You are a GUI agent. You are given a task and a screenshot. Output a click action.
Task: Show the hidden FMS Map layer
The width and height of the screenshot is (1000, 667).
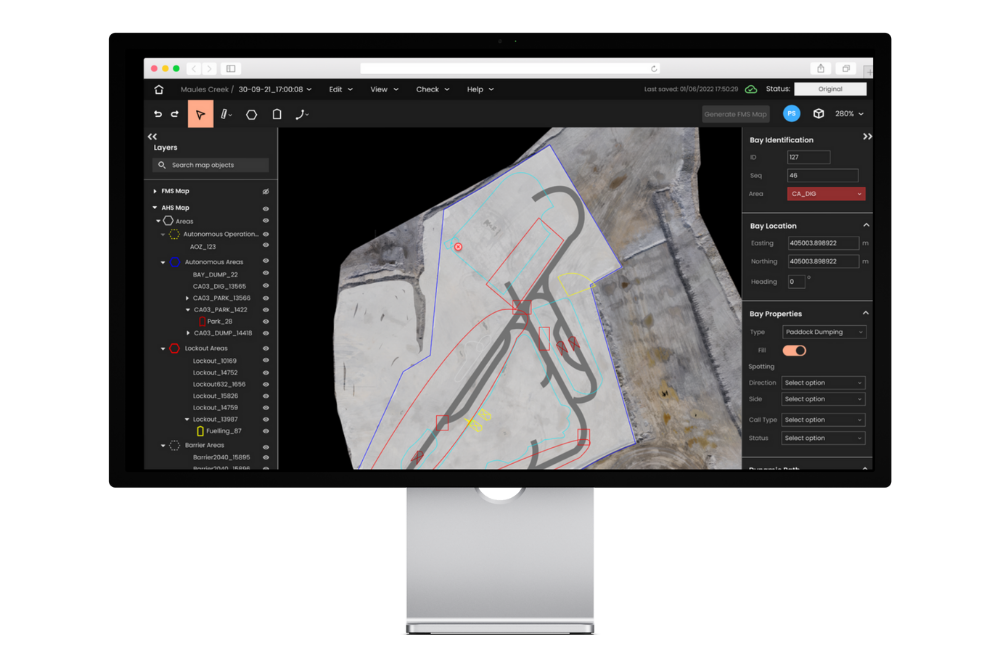(x=266, y=191)
